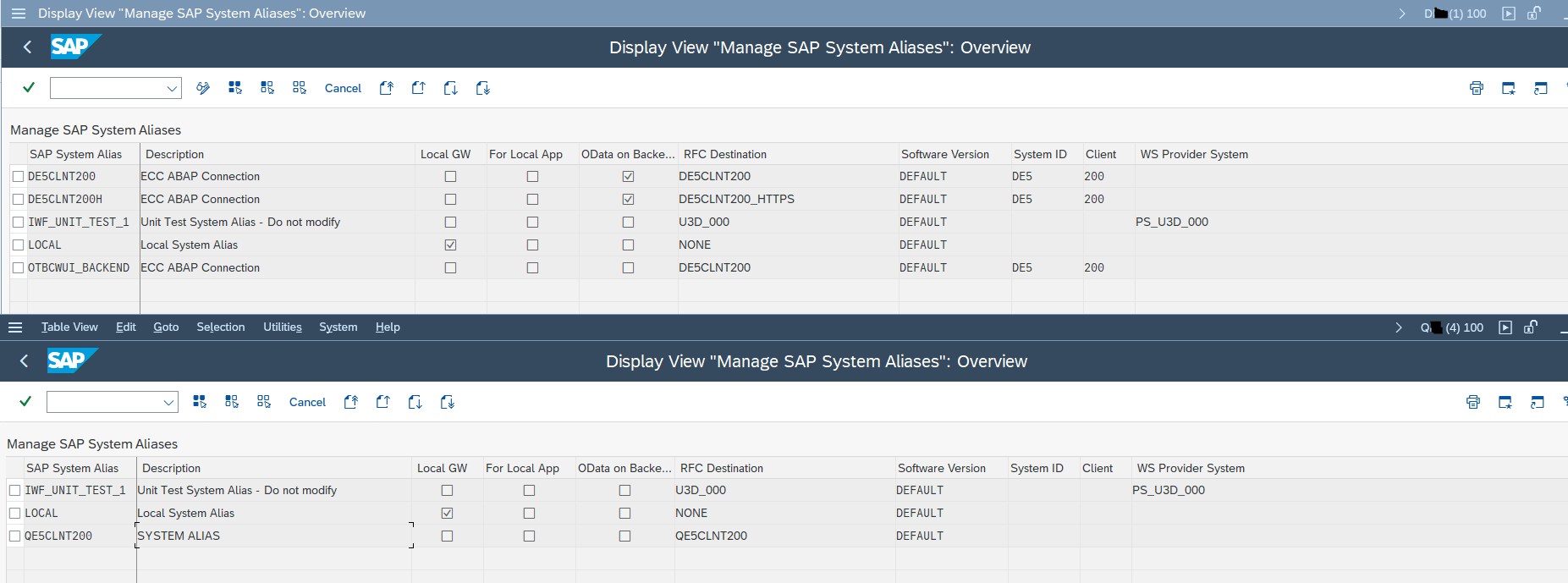Toggle Local GW checkbox for LOCAL in bottom window

click(447, 514)
